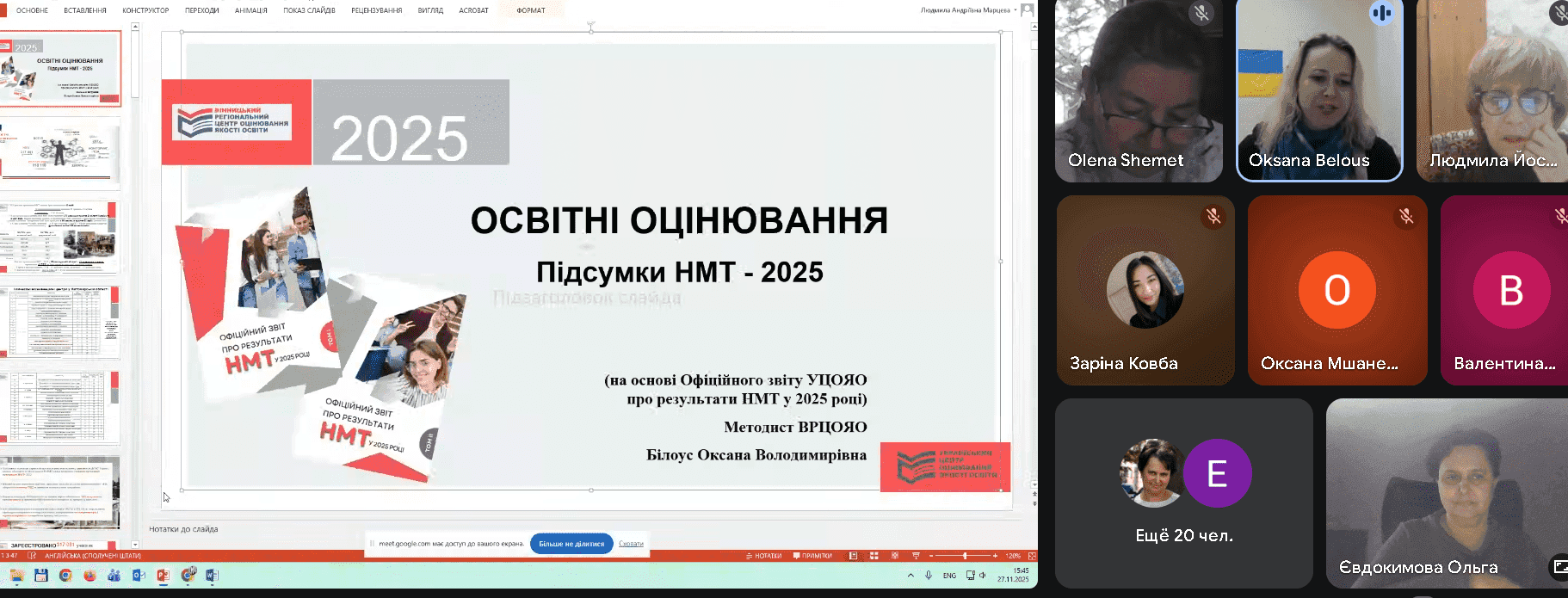This screenshot has height=598, width=1568.
Task: Open the ПОКАЗ СЛАЙДІВ ribbon tab
Action: 309,10
